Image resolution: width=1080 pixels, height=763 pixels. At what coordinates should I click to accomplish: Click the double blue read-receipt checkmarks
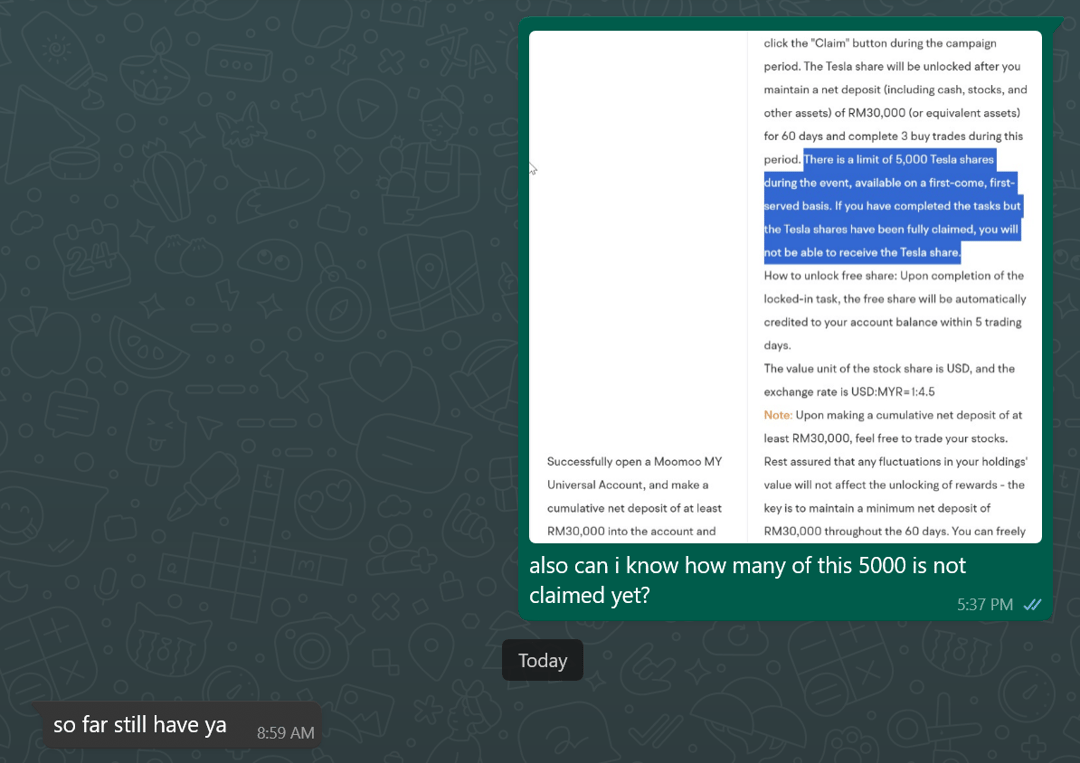[x=1032, y=605]
